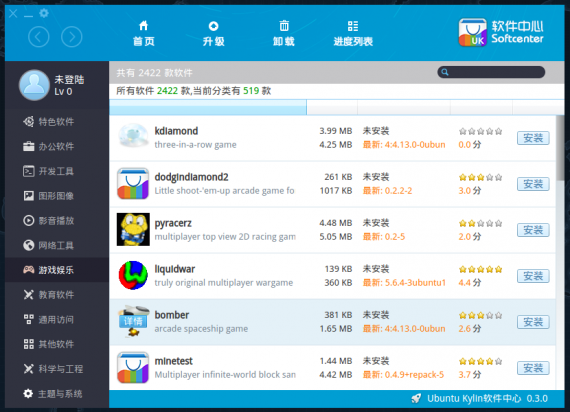Install kdiamond with 安装 button

(x=533, y=138)
